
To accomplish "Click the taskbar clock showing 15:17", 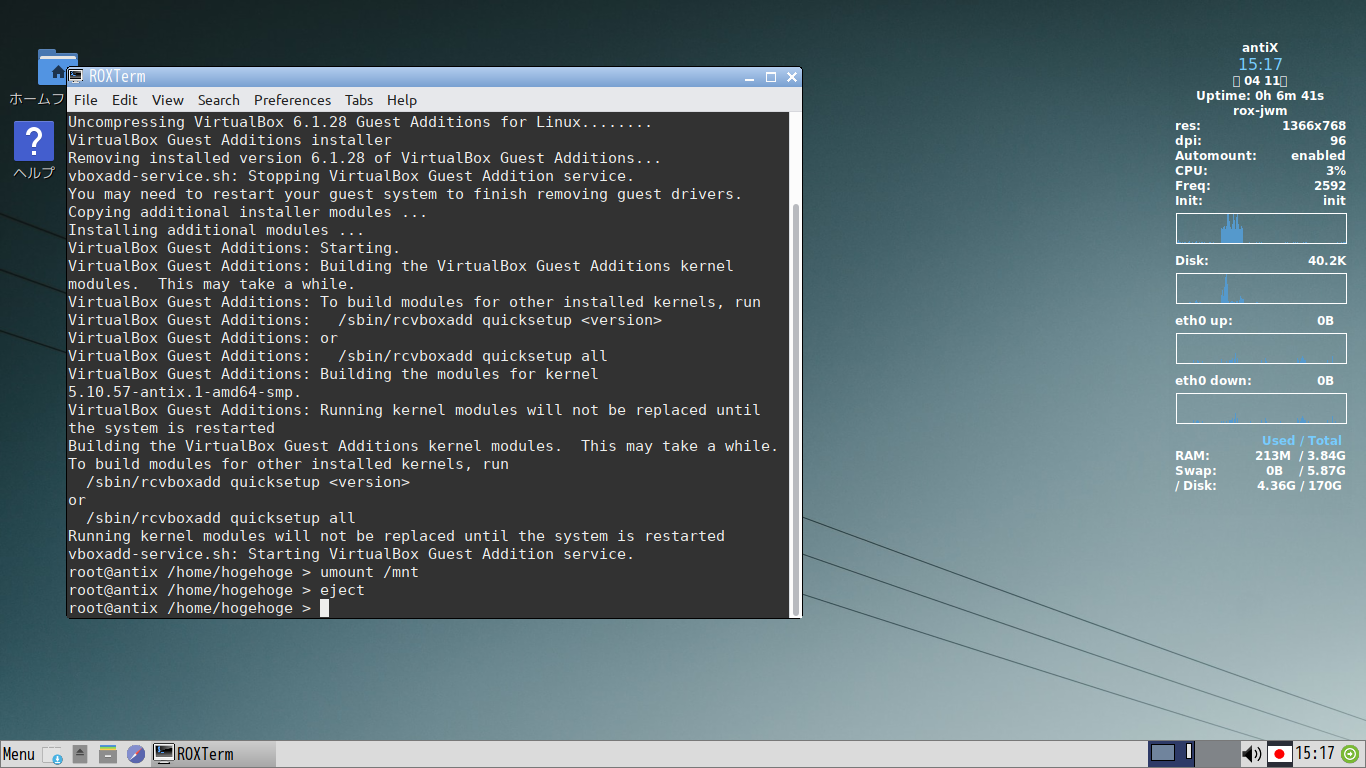I will [x=1315, y=754].
